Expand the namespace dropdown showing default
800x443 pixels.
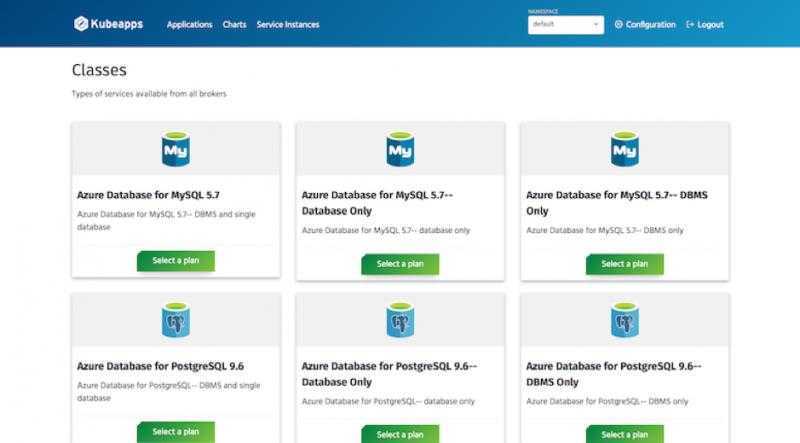click(x=566, y=24)
